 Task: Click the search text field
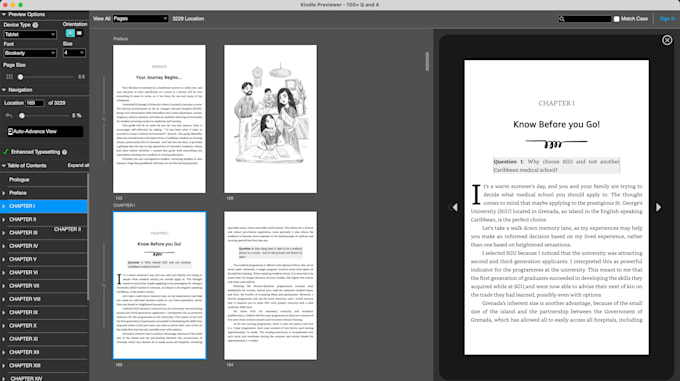point(588,19)
